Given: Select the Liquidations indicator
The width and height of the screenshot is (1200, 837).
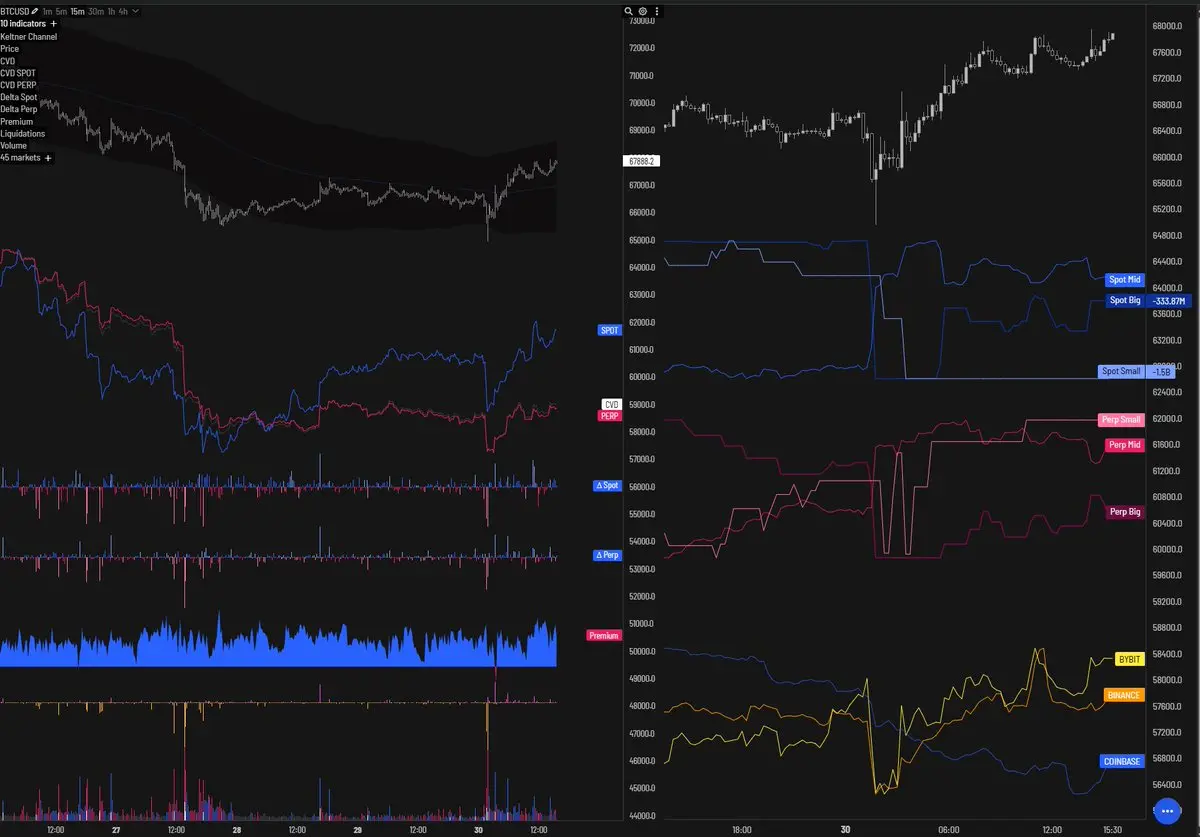Looking at the screenshot, I should pos(22,133).
